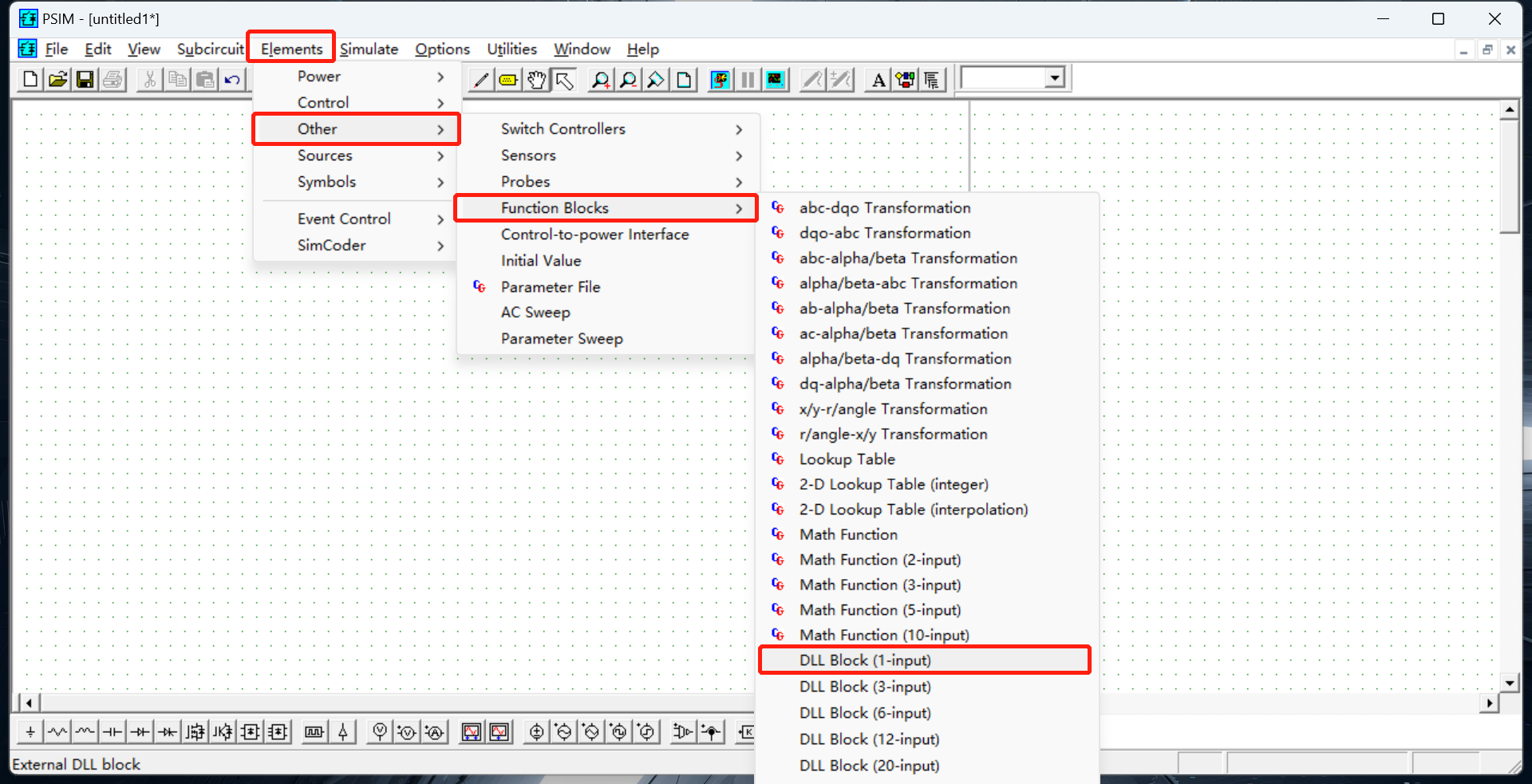Place an ammeter current sensor element
The height and width of the screenshot is (784, 1532).
435,731
